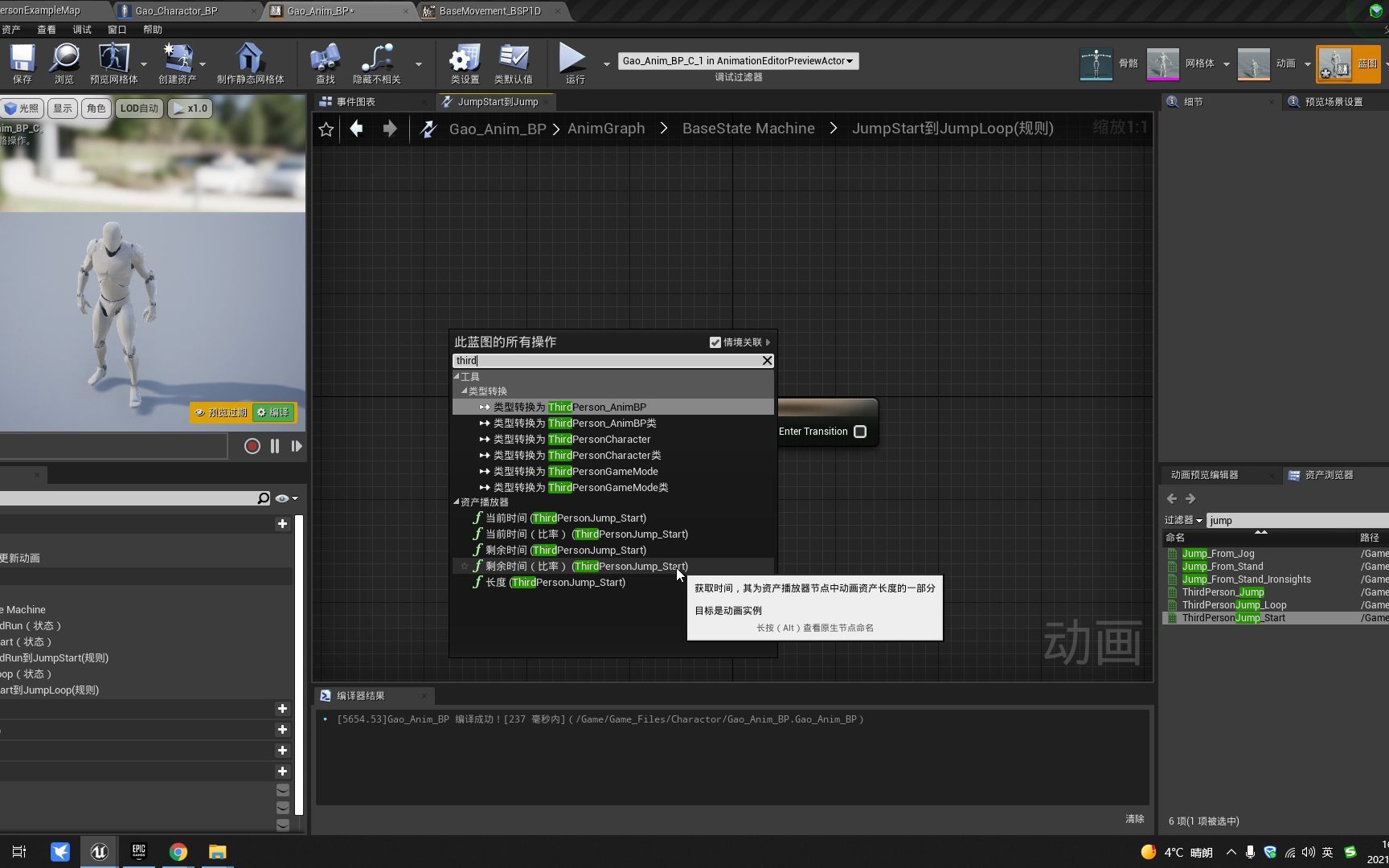Collapse the 资产播放器 category in the menu
Screen dimensions: 1389x868
pyautogui.click(x=457, y=502)
